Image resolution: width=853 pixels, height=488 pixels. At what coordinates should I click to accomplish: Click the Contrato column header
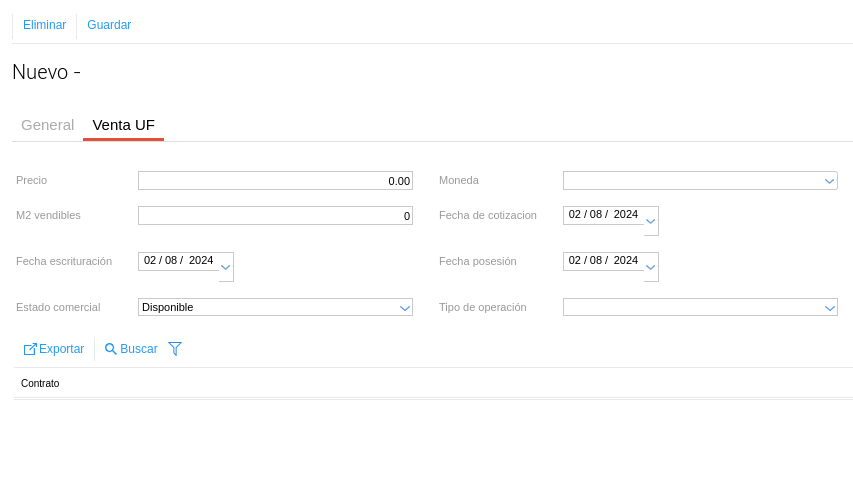point(40,383)
